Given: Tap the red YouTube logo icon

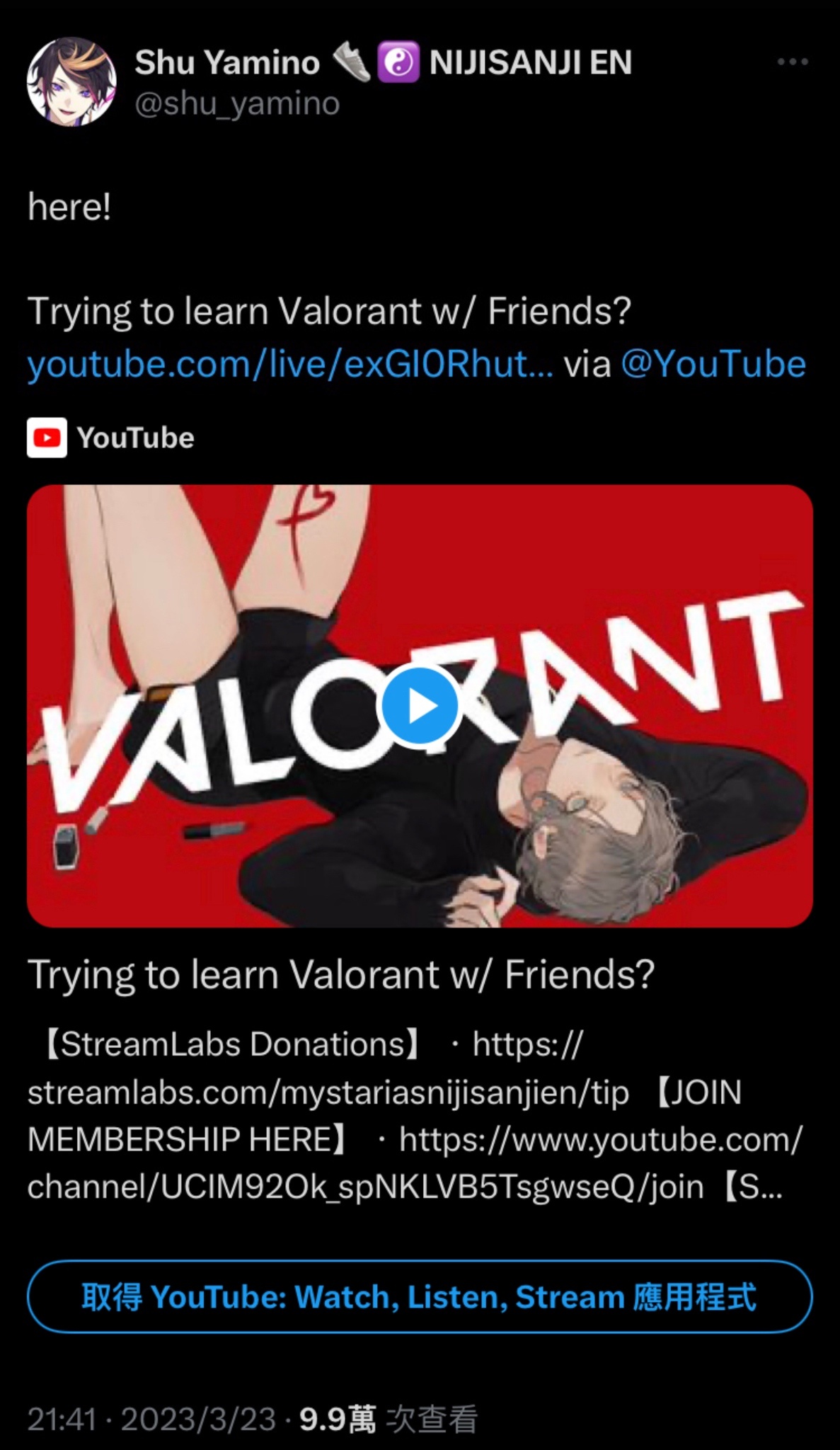Looking at the screenshot, I should point(47,438).
